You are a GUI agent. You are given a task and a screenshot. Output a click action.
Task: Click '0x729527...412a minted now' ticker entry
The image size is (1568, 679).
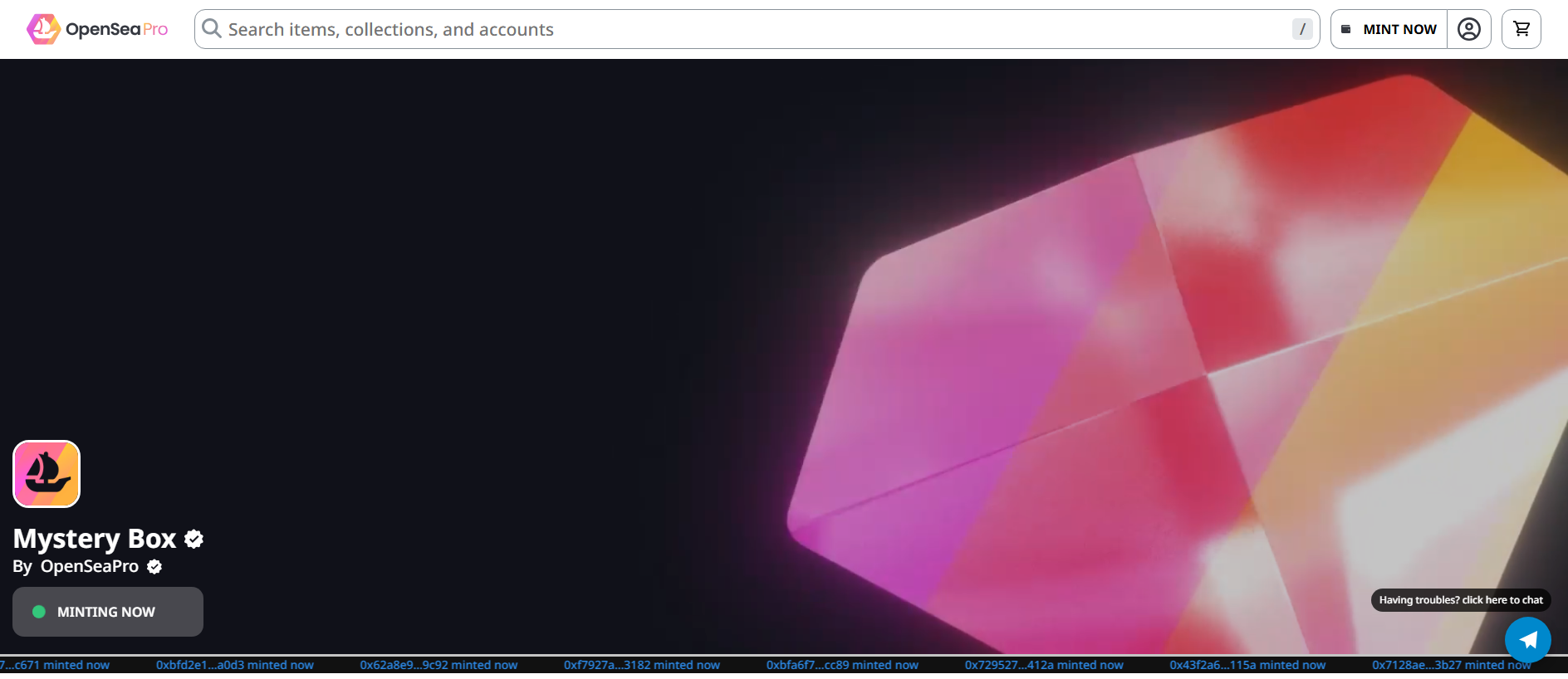point(1044,665)
